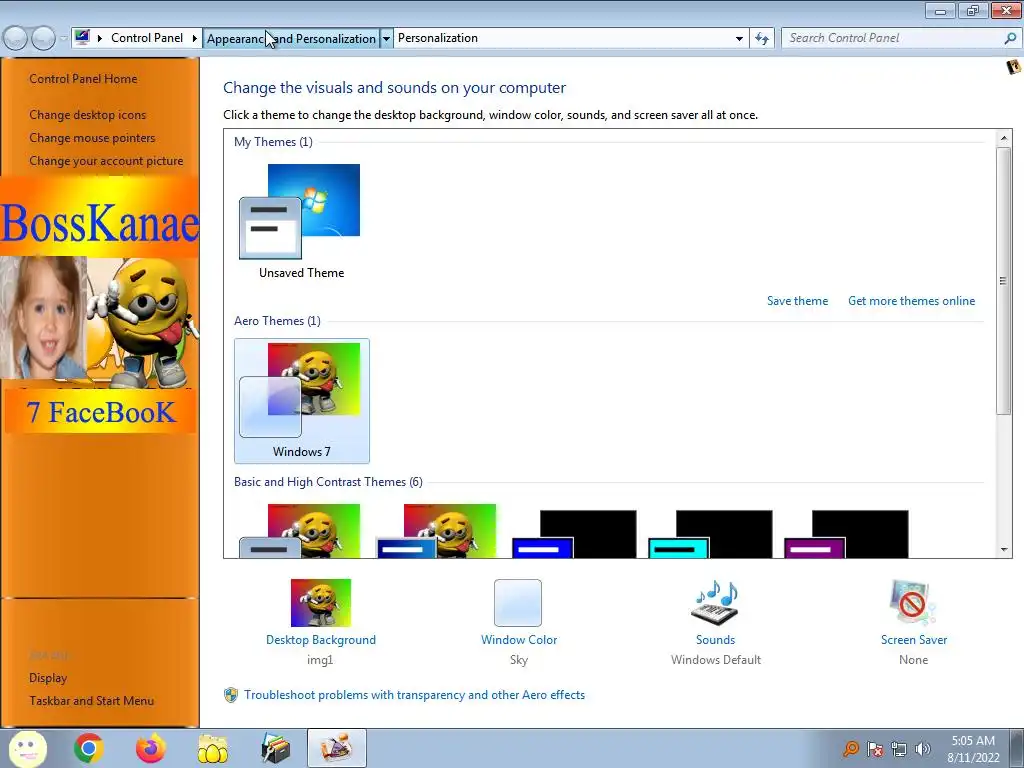Click the shield icon beside Troubleshoot link
Screen dimensions: 1024x768
coord(231,695)
